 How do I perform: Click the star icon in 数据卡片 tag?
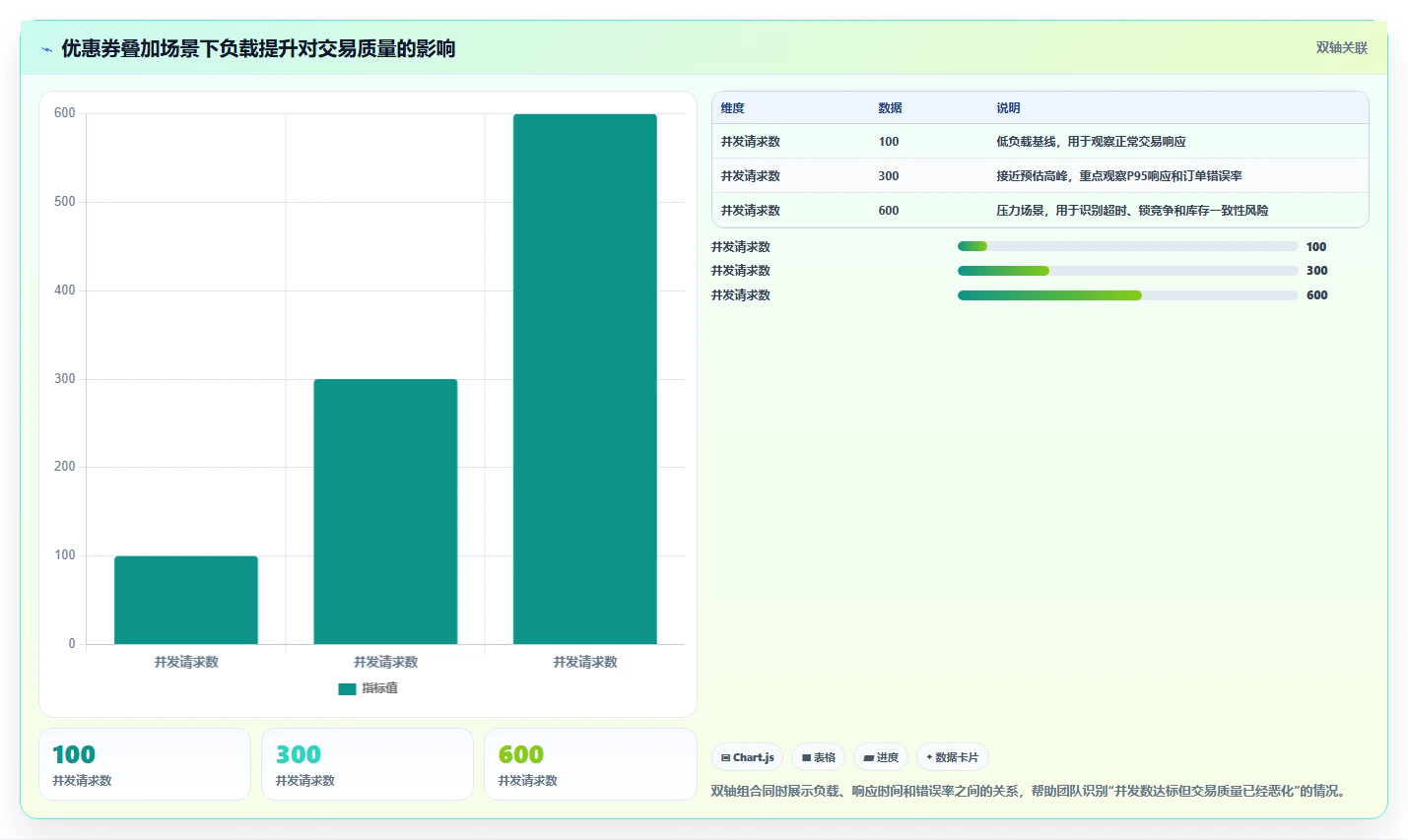(x=929, y=757)
